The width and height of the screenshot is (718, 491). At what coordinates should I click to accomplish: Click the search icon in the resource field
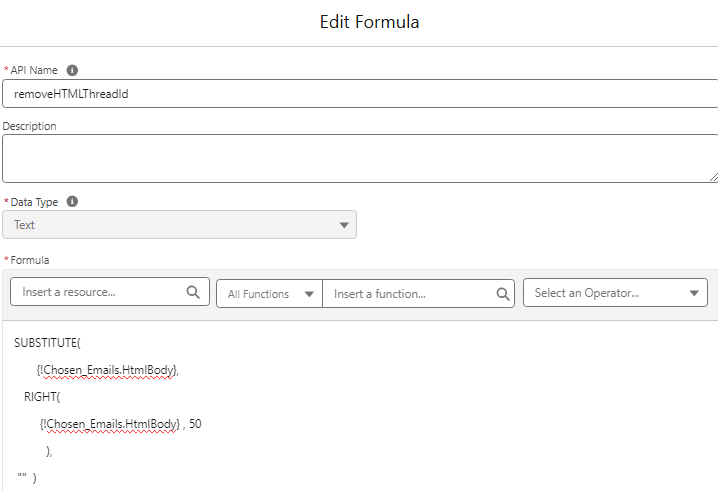[x=193, y=293]
